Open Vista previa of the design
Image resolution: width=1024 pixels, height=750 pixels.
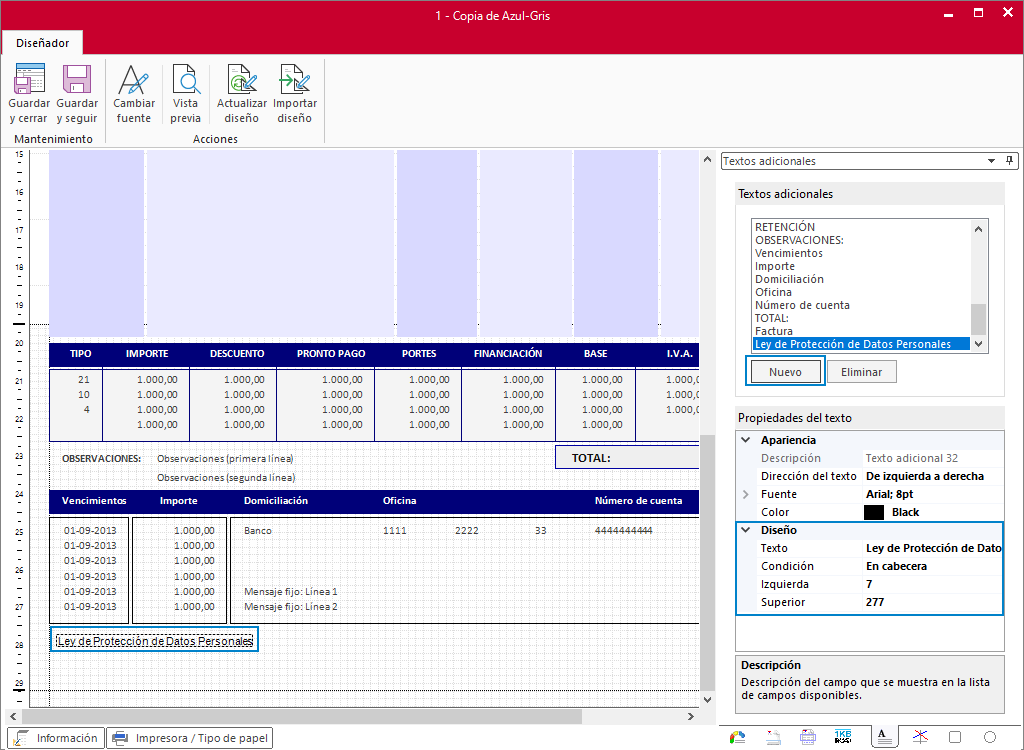pyautogui.click(x=185, y=93)
